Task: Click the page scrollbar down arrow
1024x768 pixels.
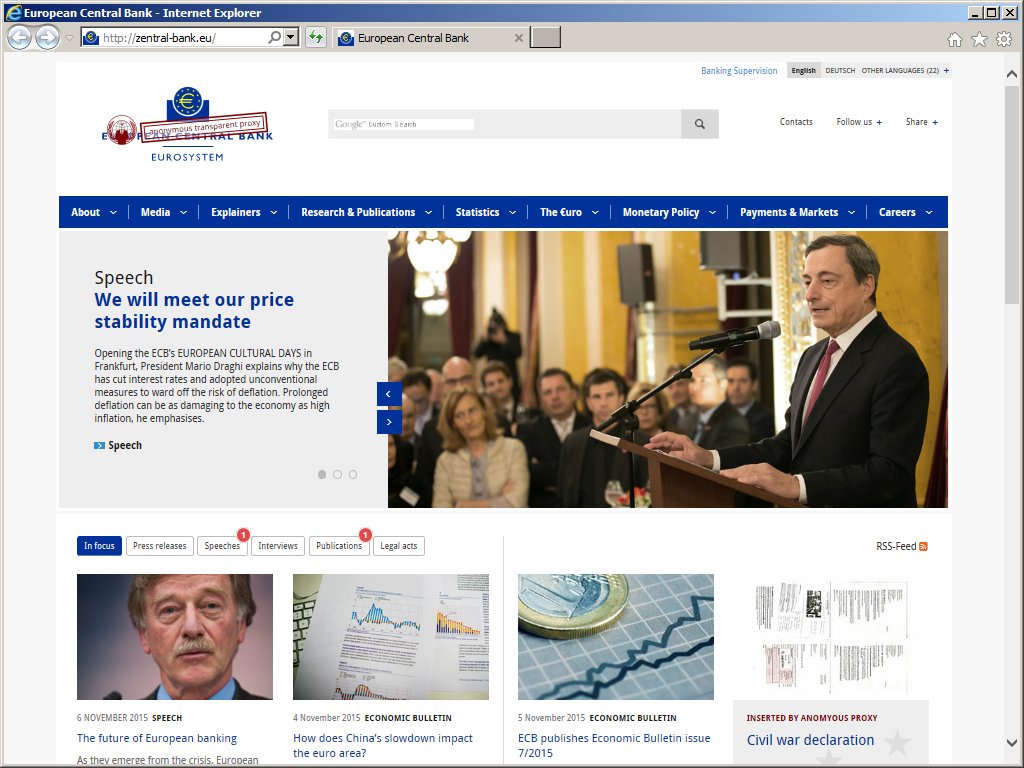Action: [x=1012, y=743]
